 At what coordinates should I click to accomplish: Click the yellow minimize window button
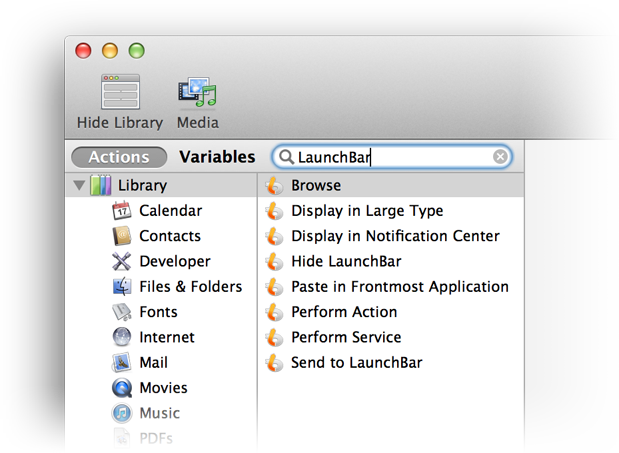point(110,51)
